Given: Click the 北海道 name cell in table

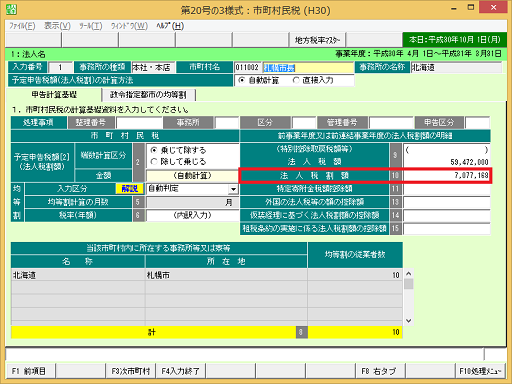Looking at the screenshot, I should (78, 275).
